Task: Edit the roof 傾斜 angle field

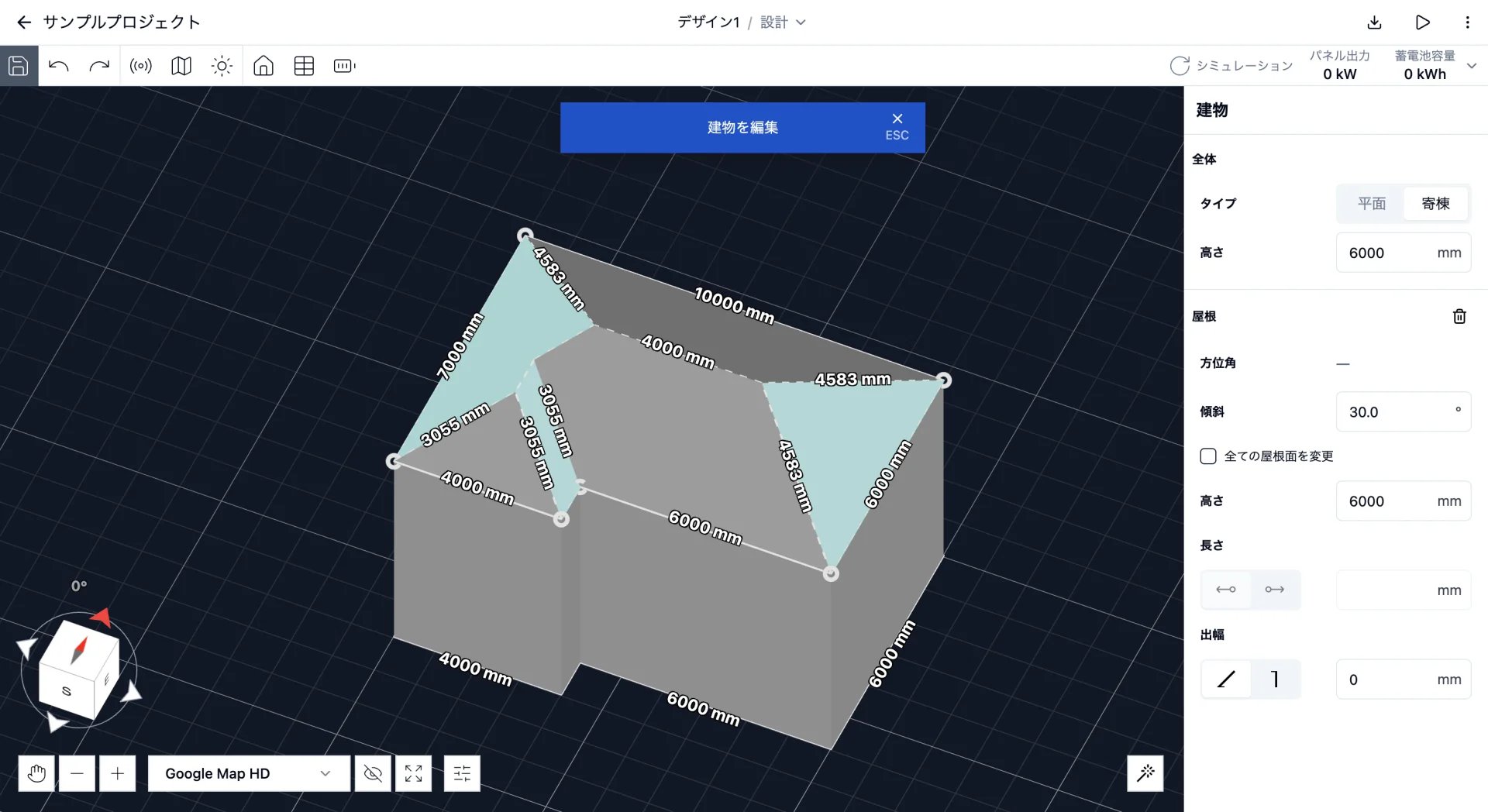Action: 1404,412
